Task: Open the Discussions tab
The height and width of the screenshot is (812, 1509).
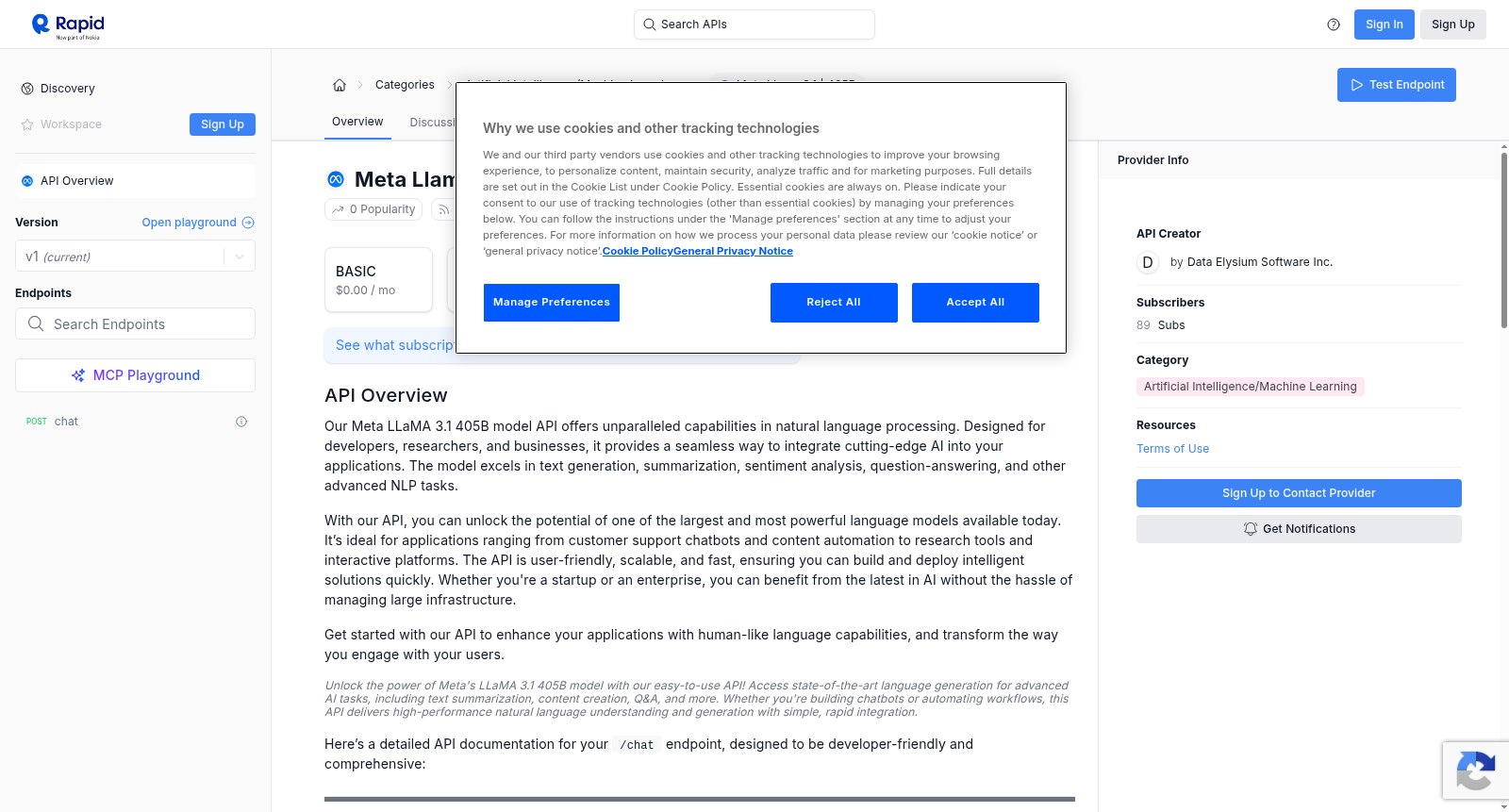Action: [x=433, y=123]
